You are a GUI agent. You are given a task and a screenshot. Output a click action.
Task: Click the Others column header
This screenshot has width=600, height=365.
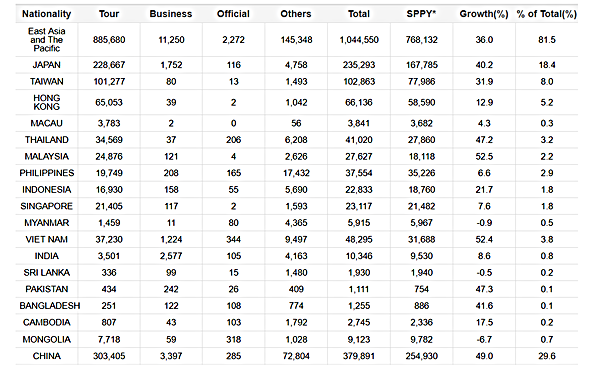pyautogui.click(x=296, y=14)
